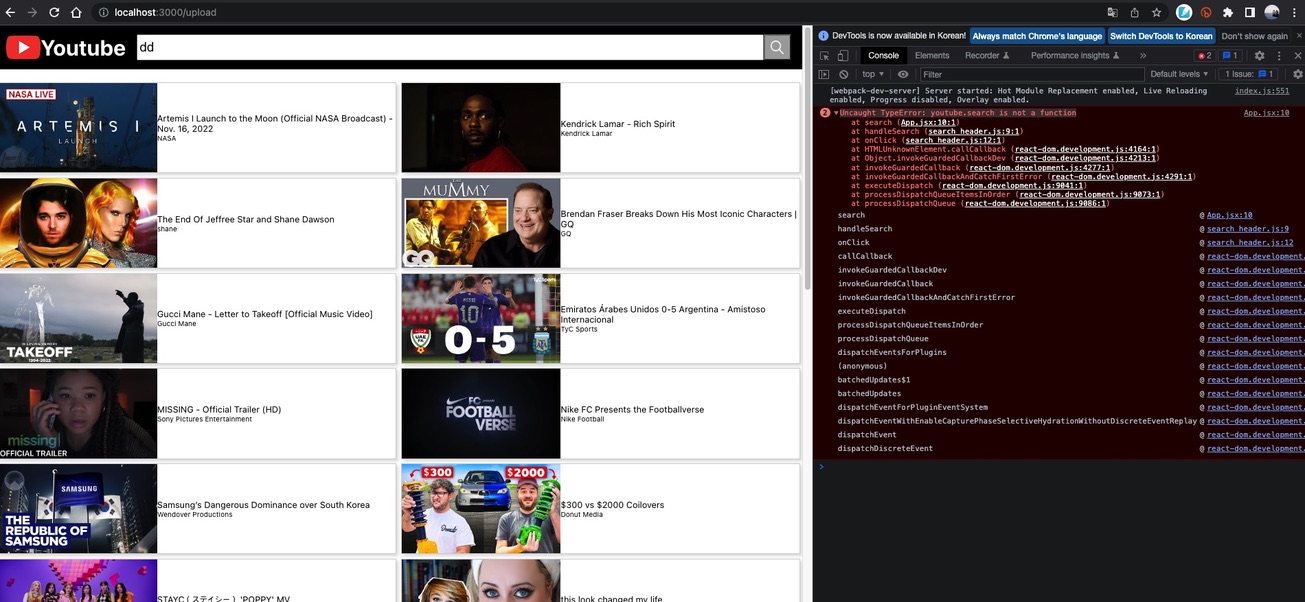Open the react-dom.development.js:4164:1 stack link
Viewport: 1305px width, 602px height.
pos(1086,149)
